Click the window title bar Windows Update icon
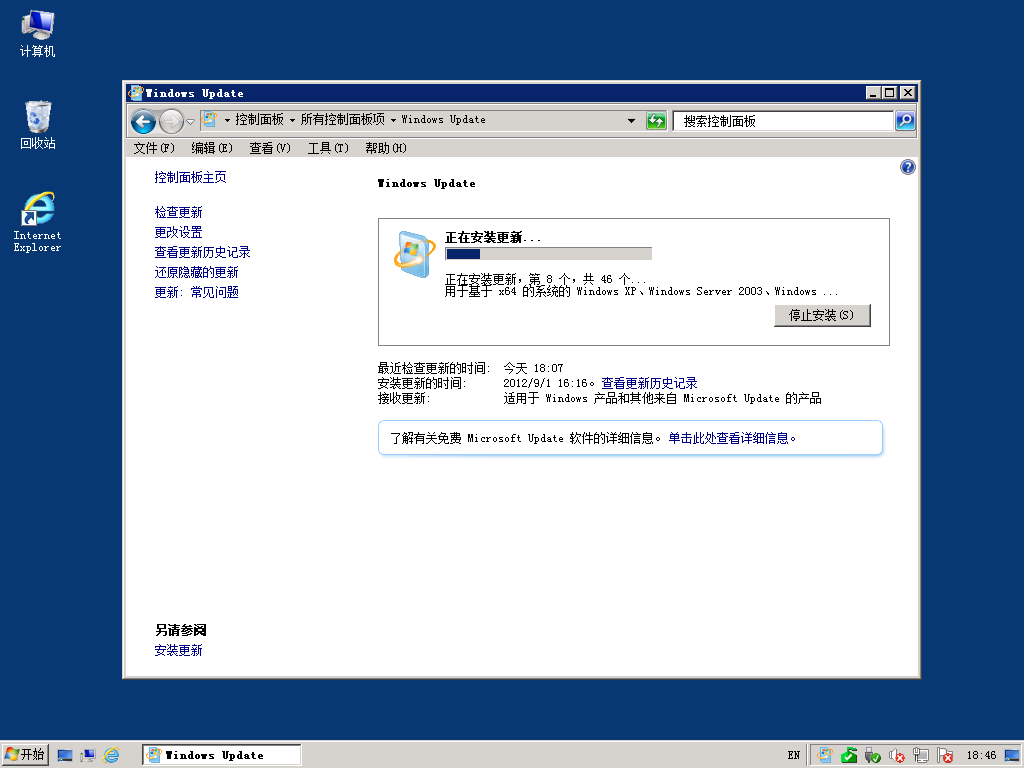1024x768 pixels. coord(136,93)
